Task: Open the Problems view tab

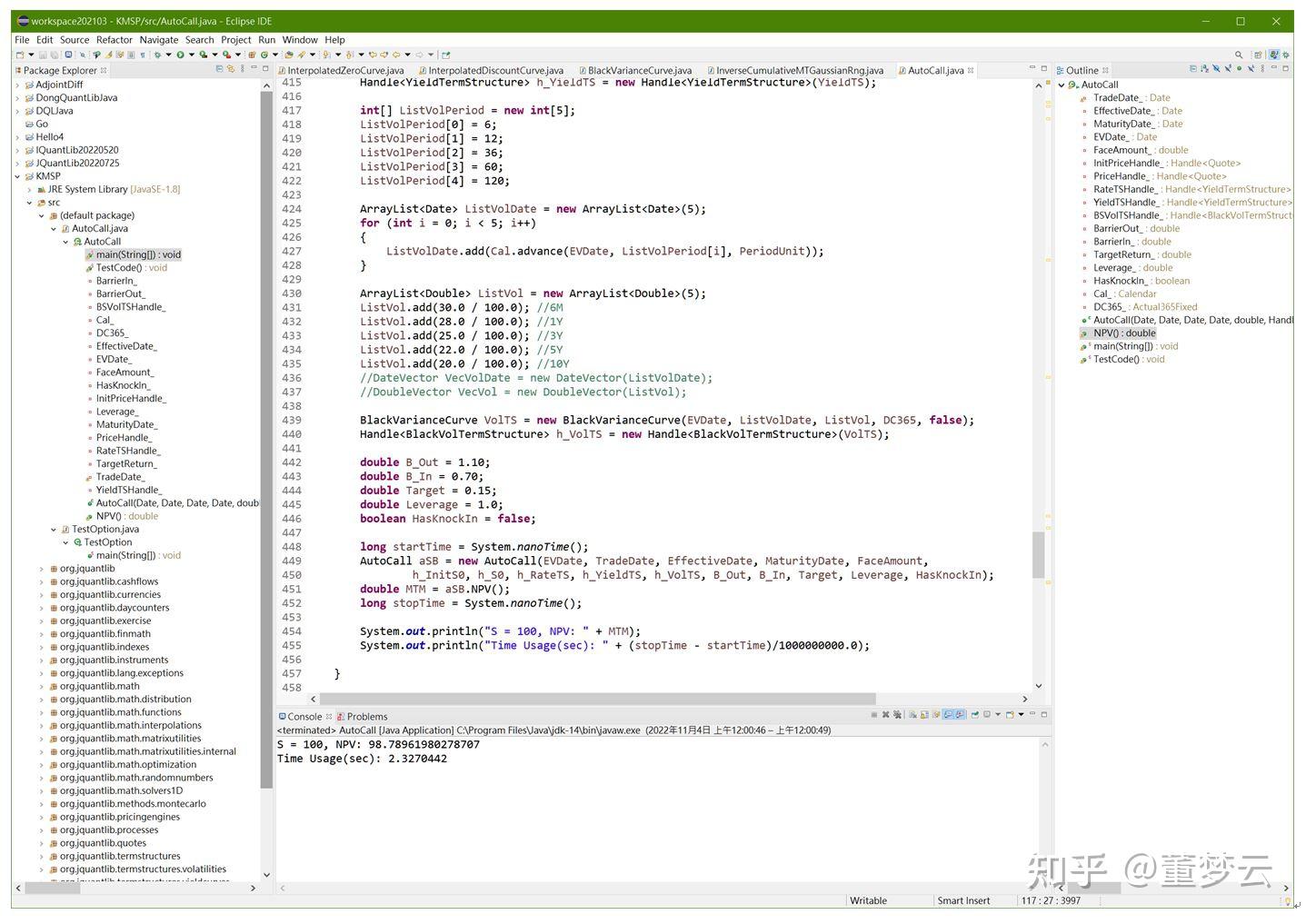Action: [x=366, y=716]
